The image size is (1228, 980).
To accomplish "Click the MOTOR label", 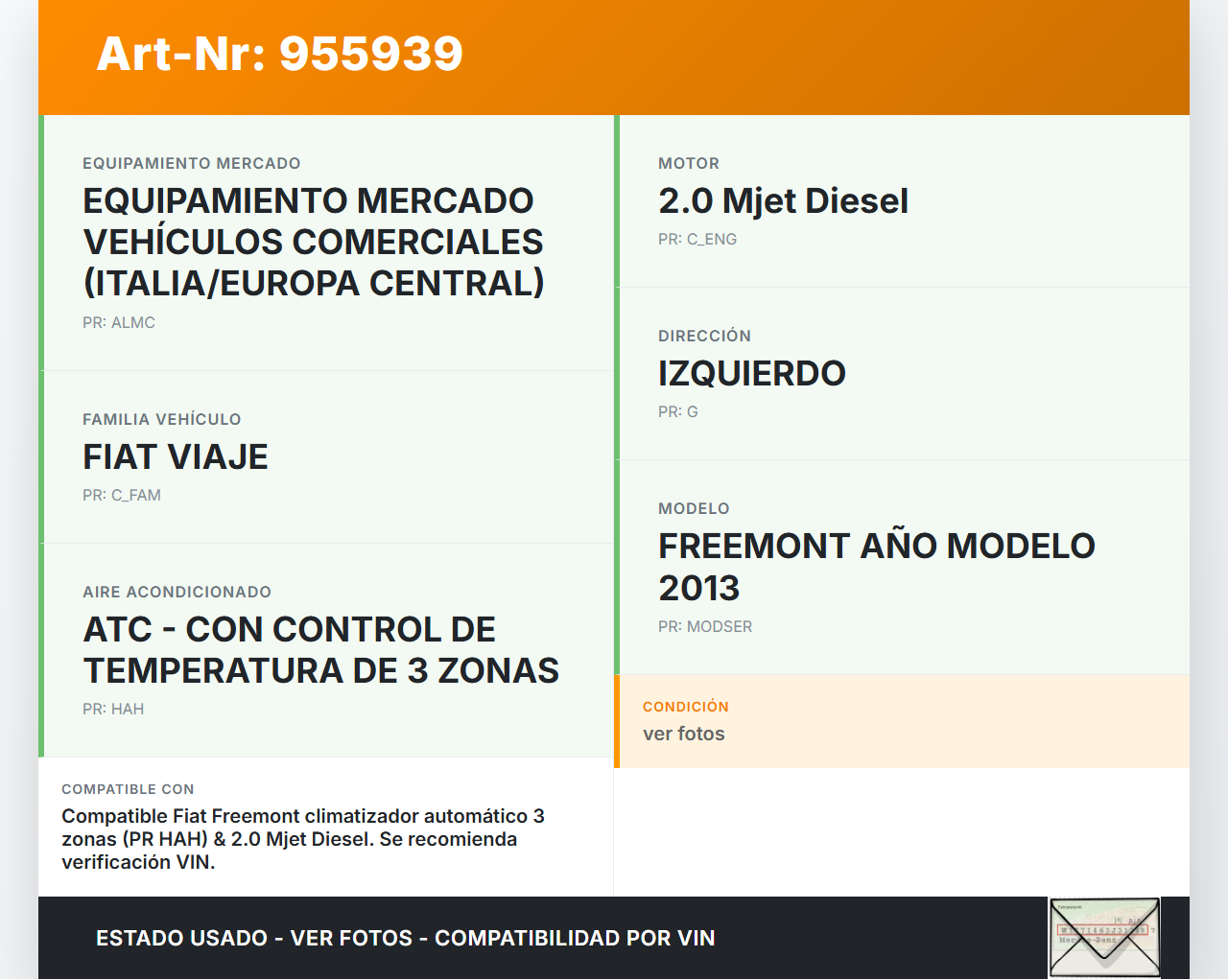I will click(689, 164).
